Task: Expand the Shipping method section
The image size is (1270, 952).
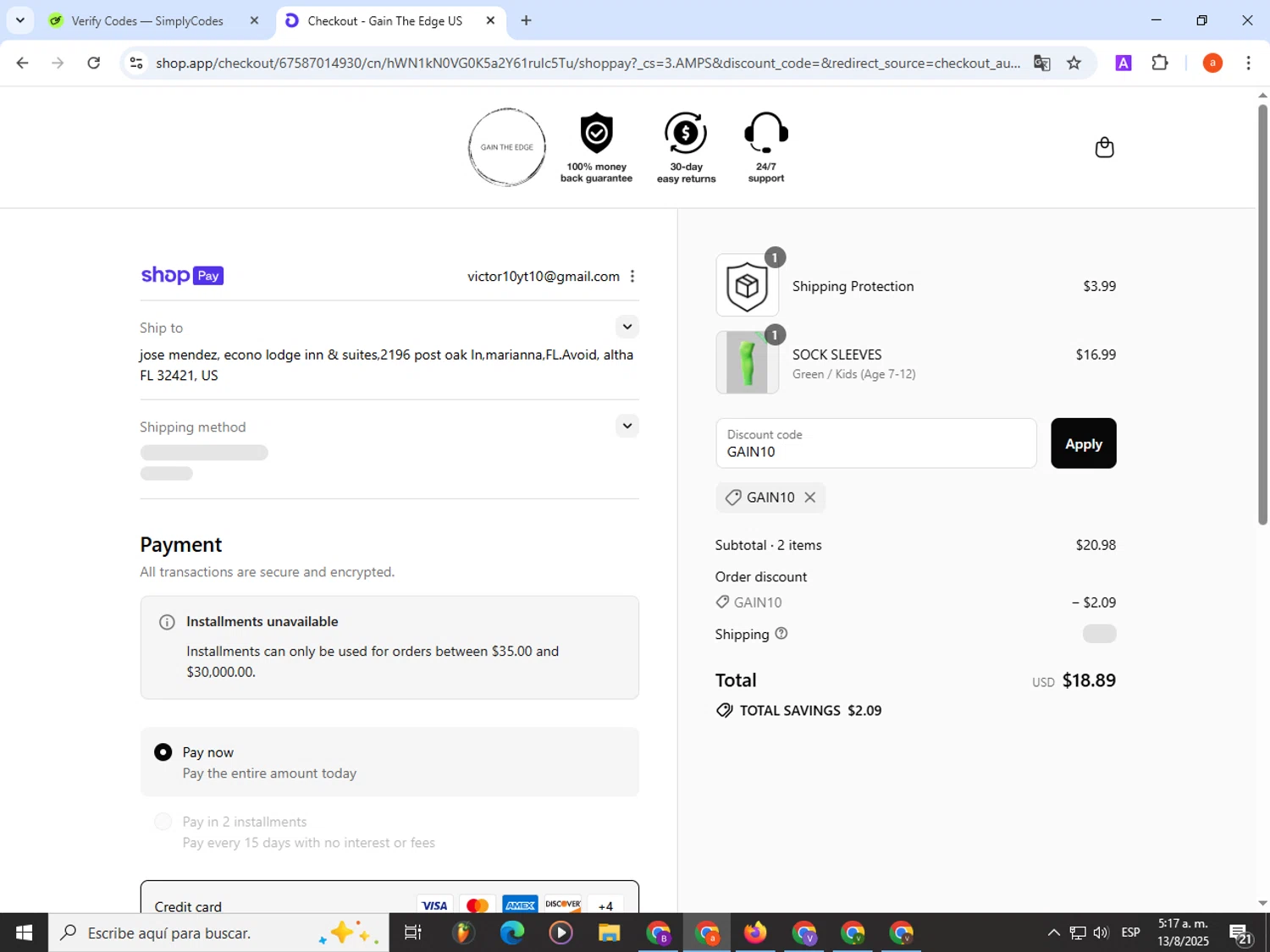Action: 627,426
